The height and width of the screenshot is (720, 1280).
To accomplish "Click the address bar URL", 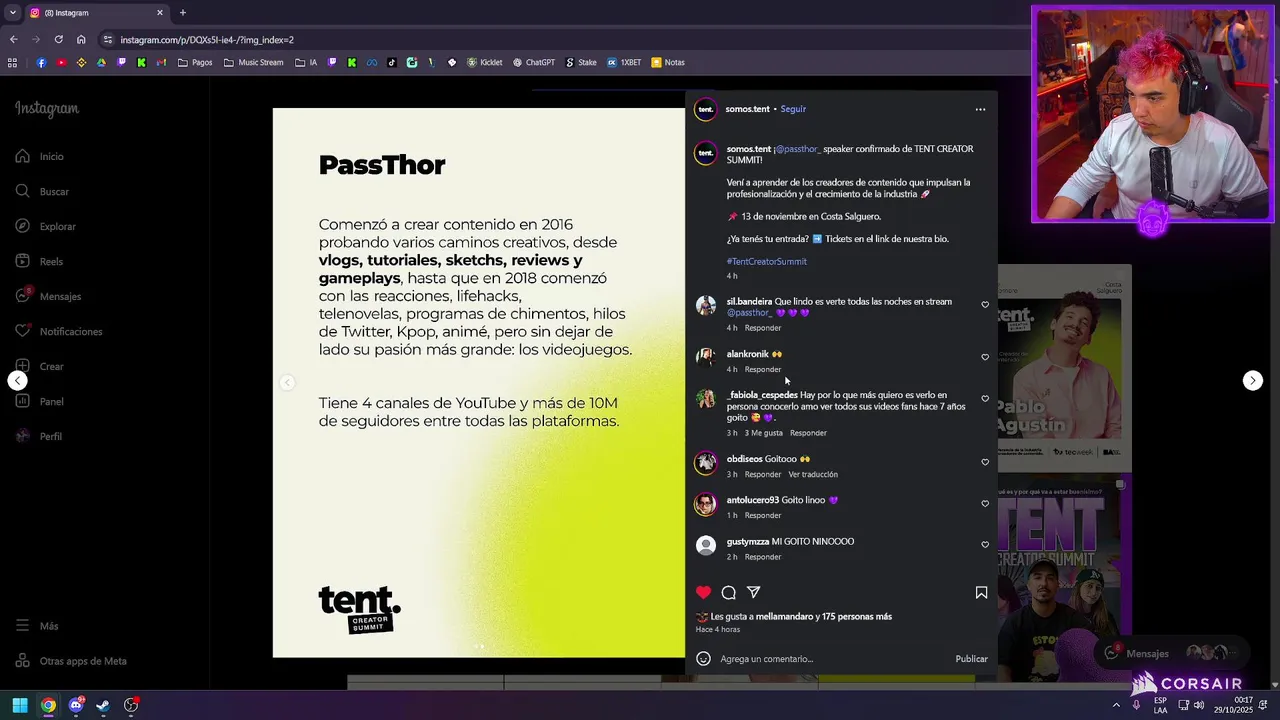I will click(x=207, y=40).
